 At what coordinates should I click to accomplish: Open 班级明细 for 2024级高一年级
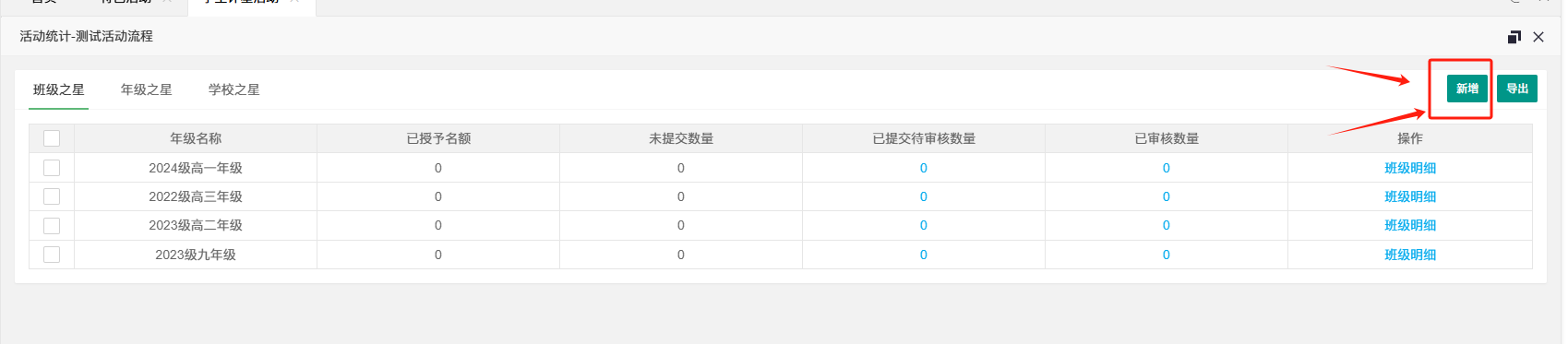pos(1410,168)
